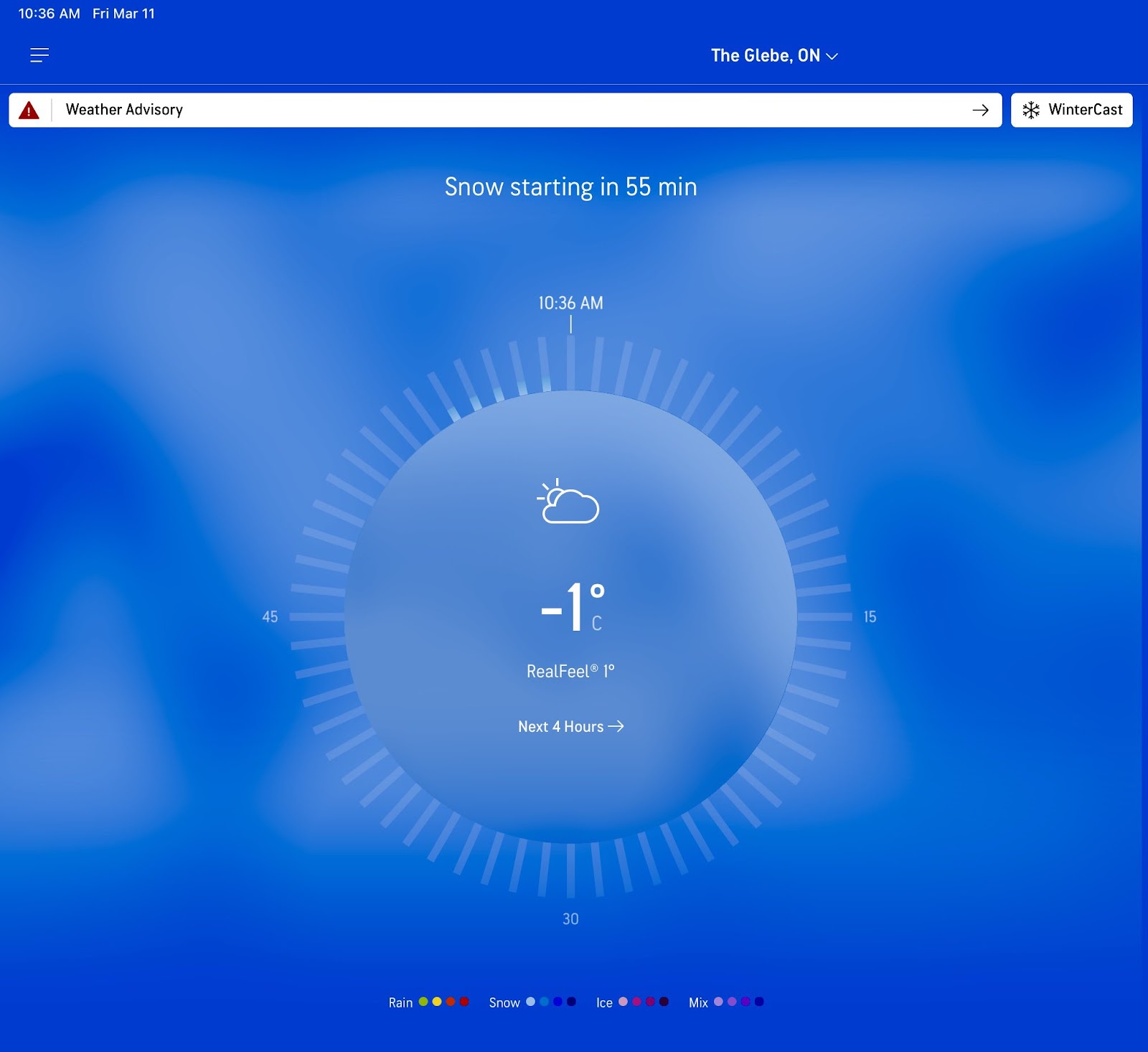Screen dimensions: 1148x1052
Task: Click the lightest Snow intensity dot
Action: (x=530, y=1002)
